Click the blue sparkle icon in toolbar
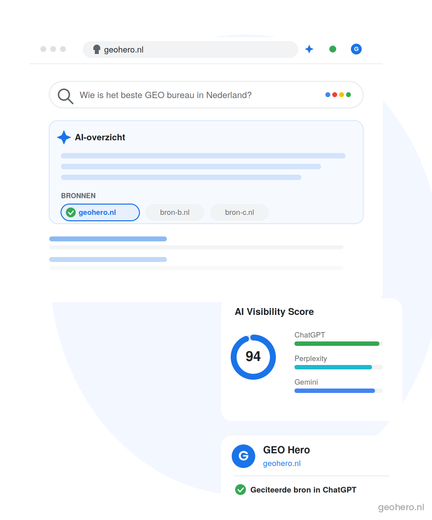432x520 pixels. coord(309,49)
